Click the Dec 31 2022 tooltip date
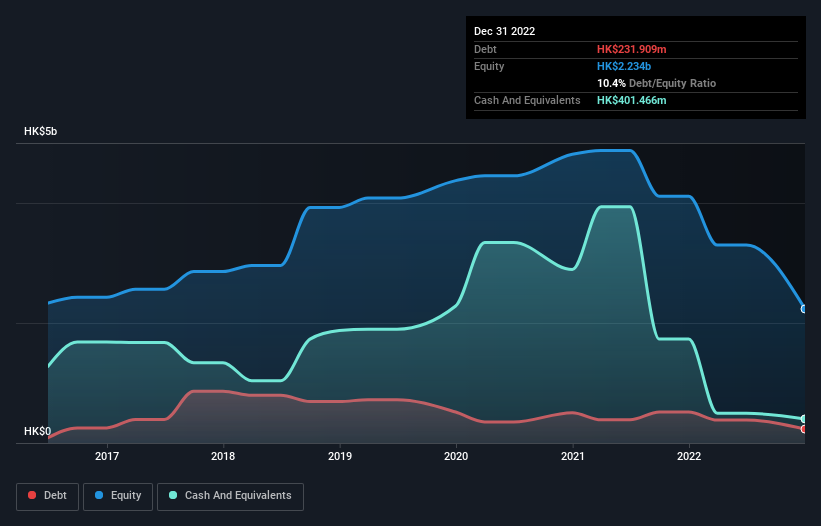 pos(504,31)
